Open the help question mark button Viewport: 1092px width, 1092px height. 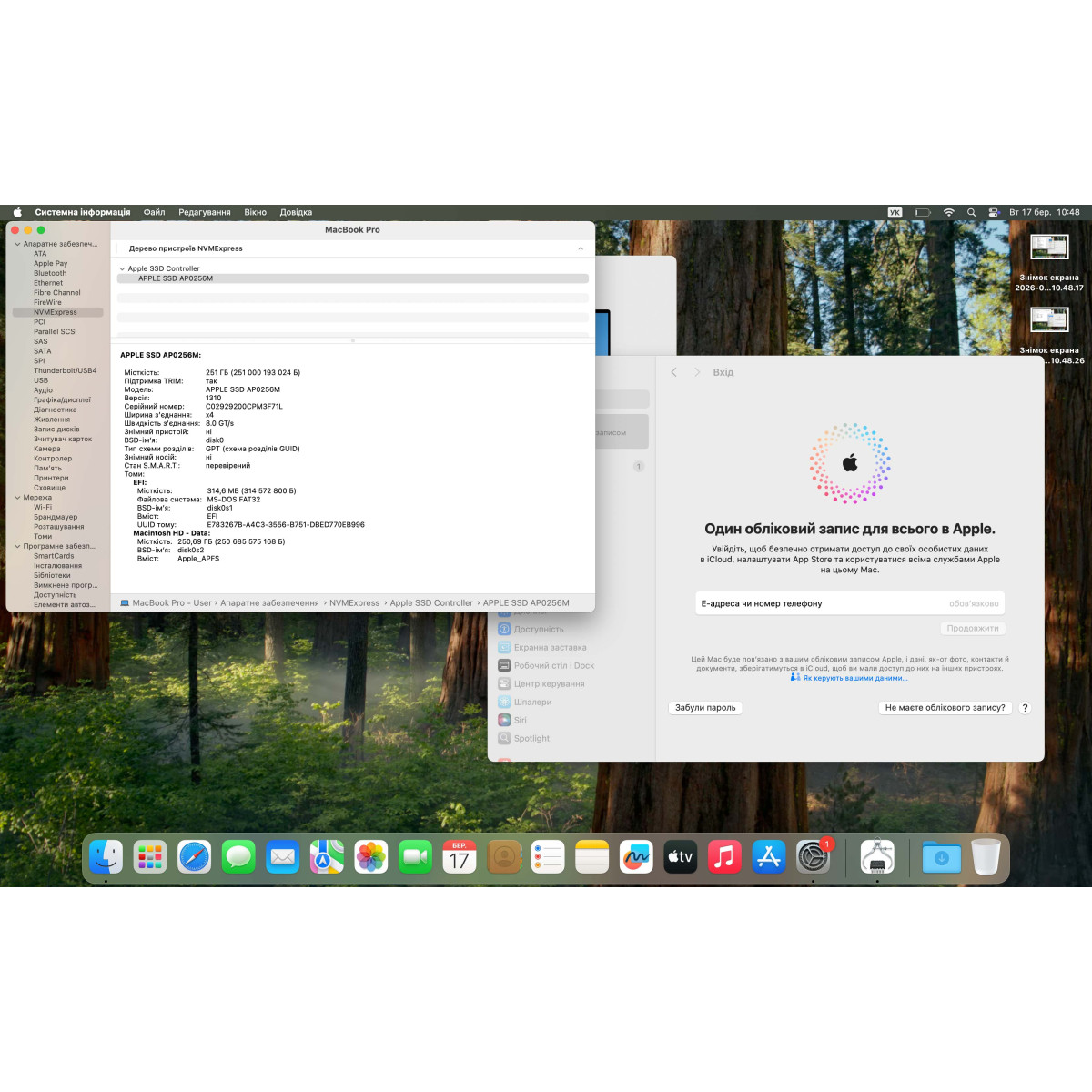(1025, 707)
